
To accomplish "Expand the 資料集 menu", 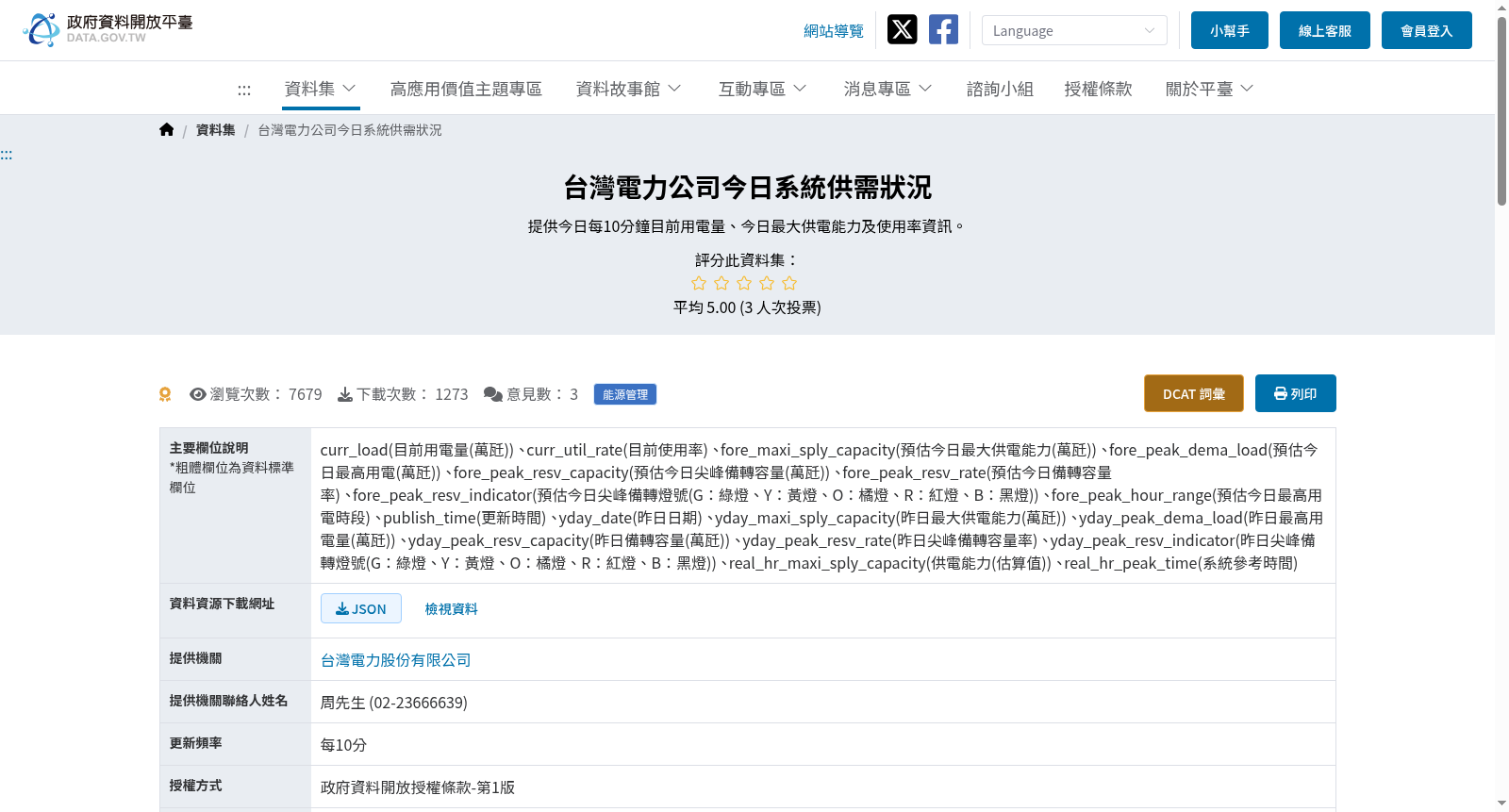I will click(x=321, y=89).
